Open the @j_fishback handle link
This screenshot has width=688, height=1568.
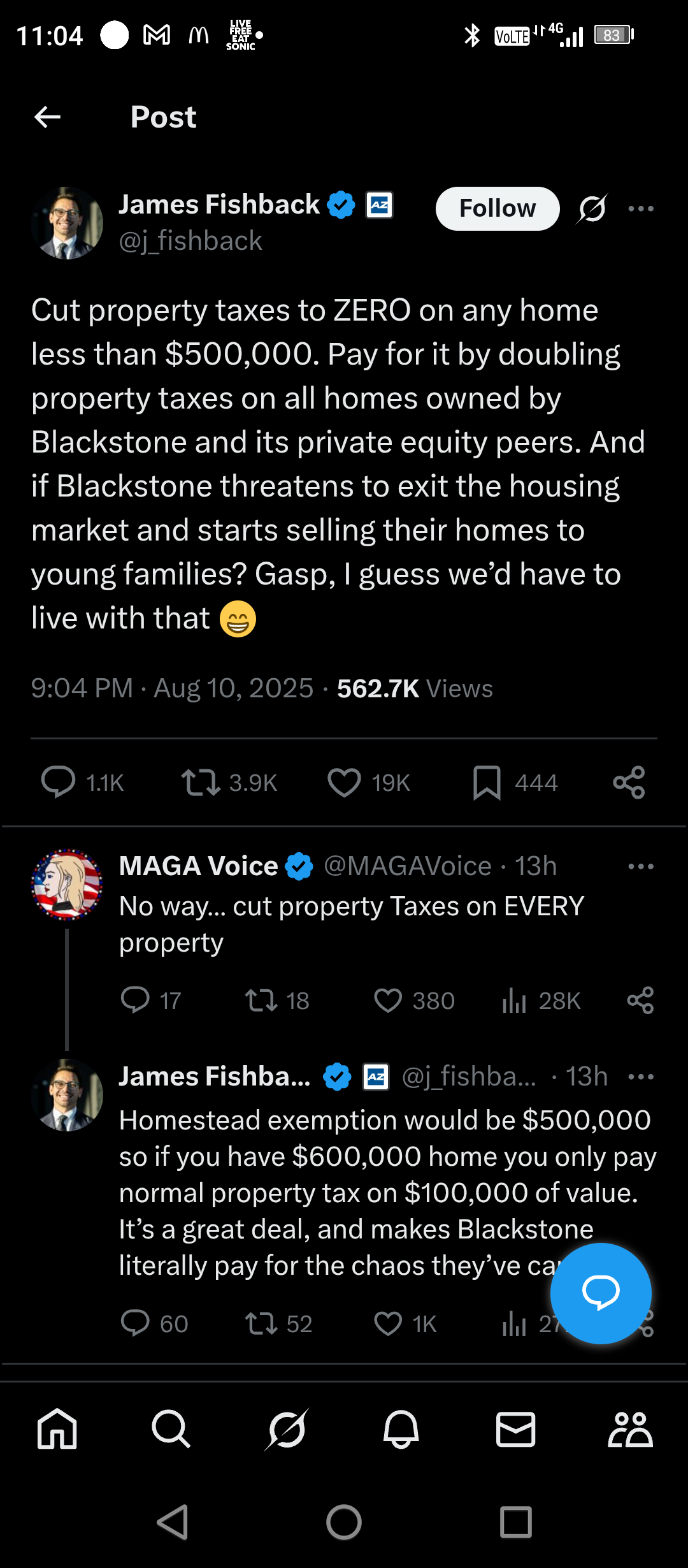coord(190,241)
